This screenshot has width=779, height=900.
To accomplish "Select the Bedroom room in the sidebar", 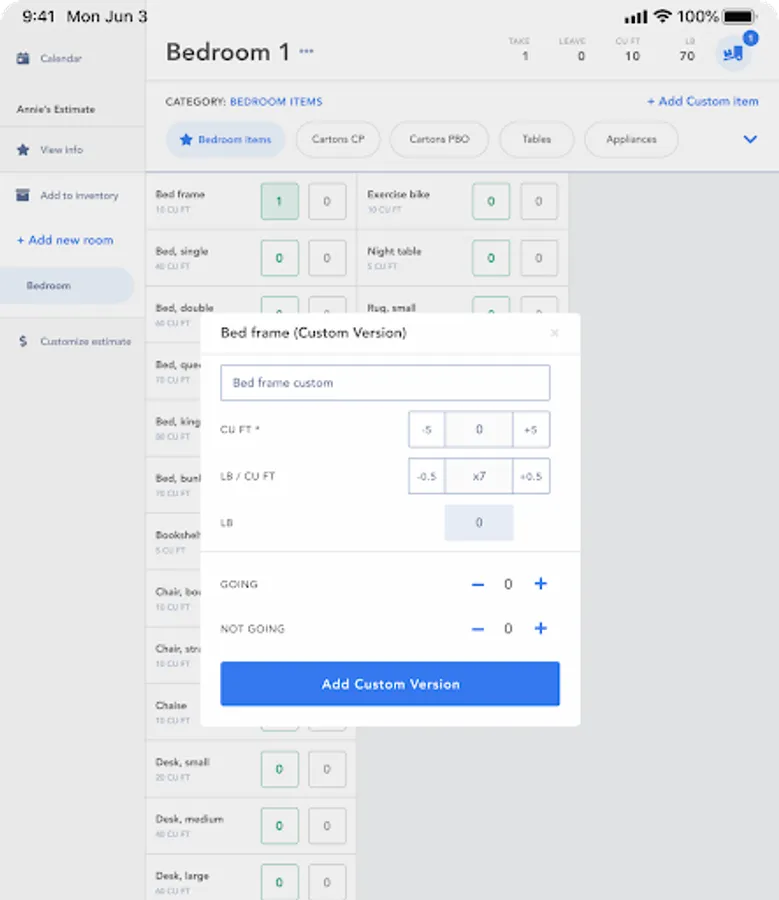I will click(67, 285).
